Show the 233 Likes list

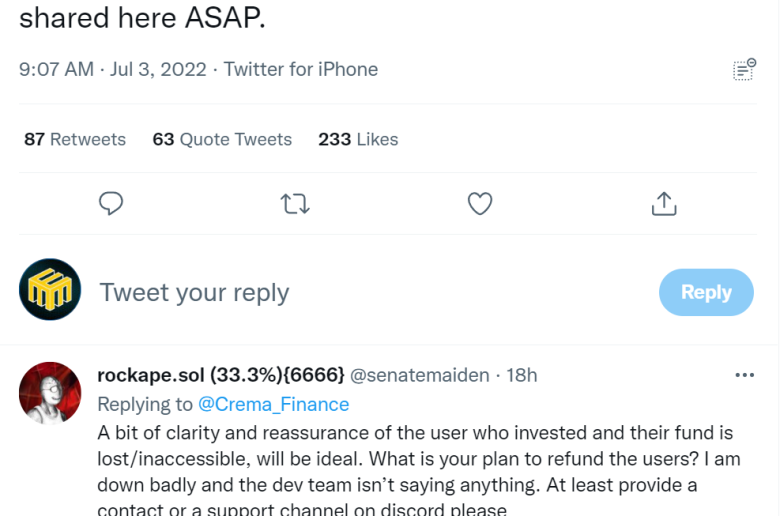(358, 139)
